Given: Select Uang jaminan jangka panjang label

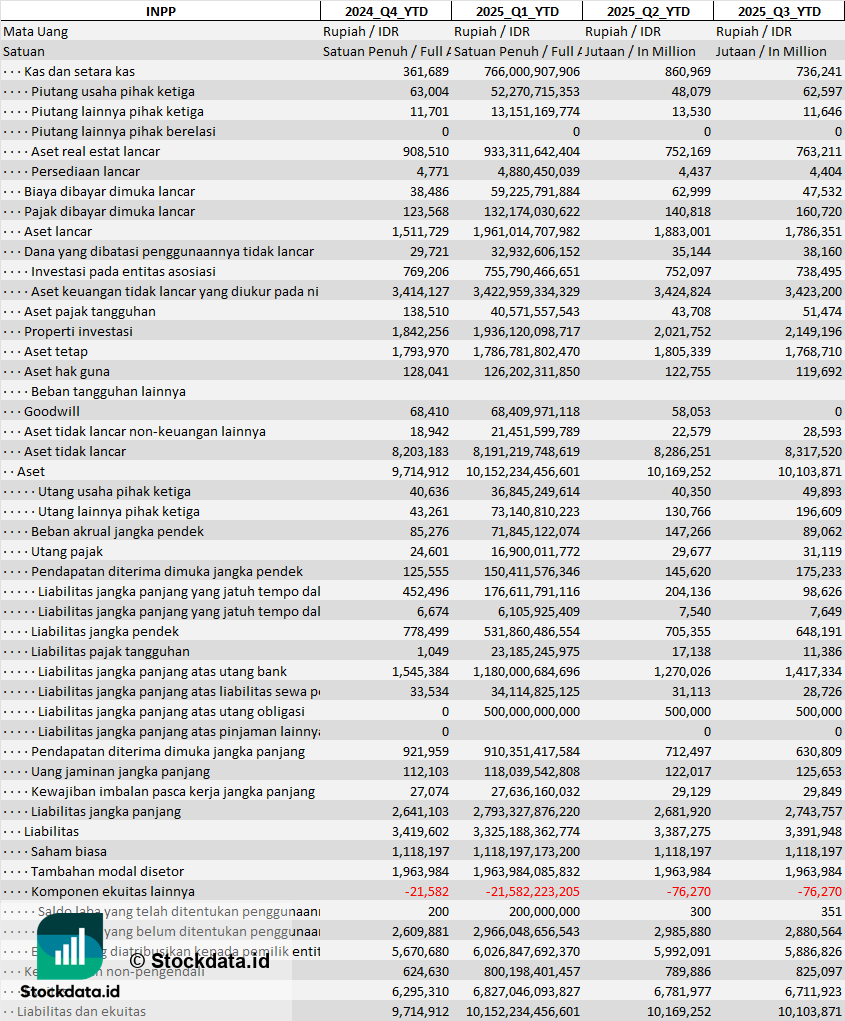Looking at the screenshot, I should point(120,772).
